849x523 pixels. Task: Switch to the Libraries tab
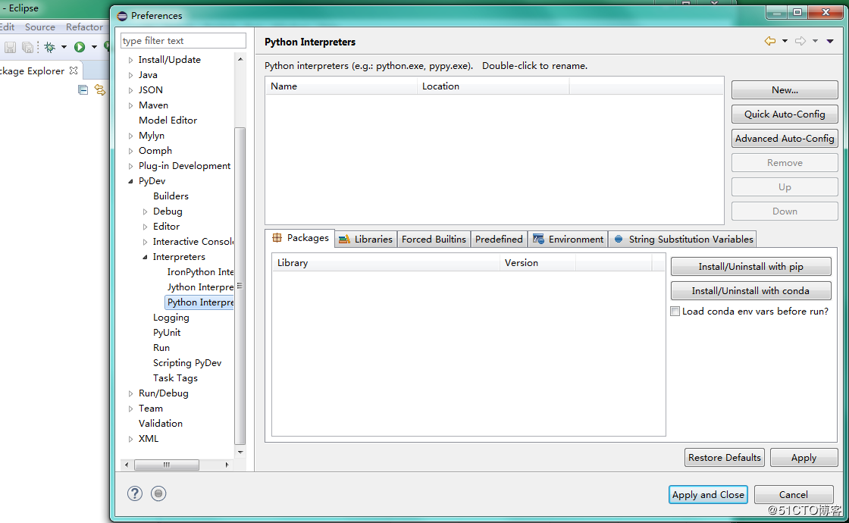[366, 239]
